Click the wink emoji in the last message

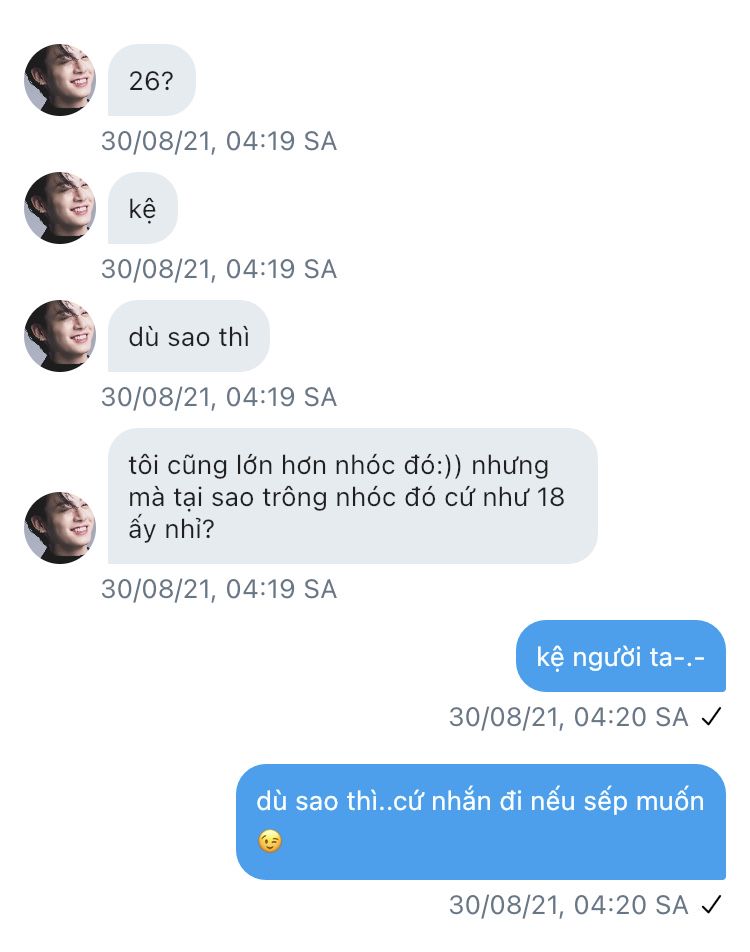coord(269,842)
